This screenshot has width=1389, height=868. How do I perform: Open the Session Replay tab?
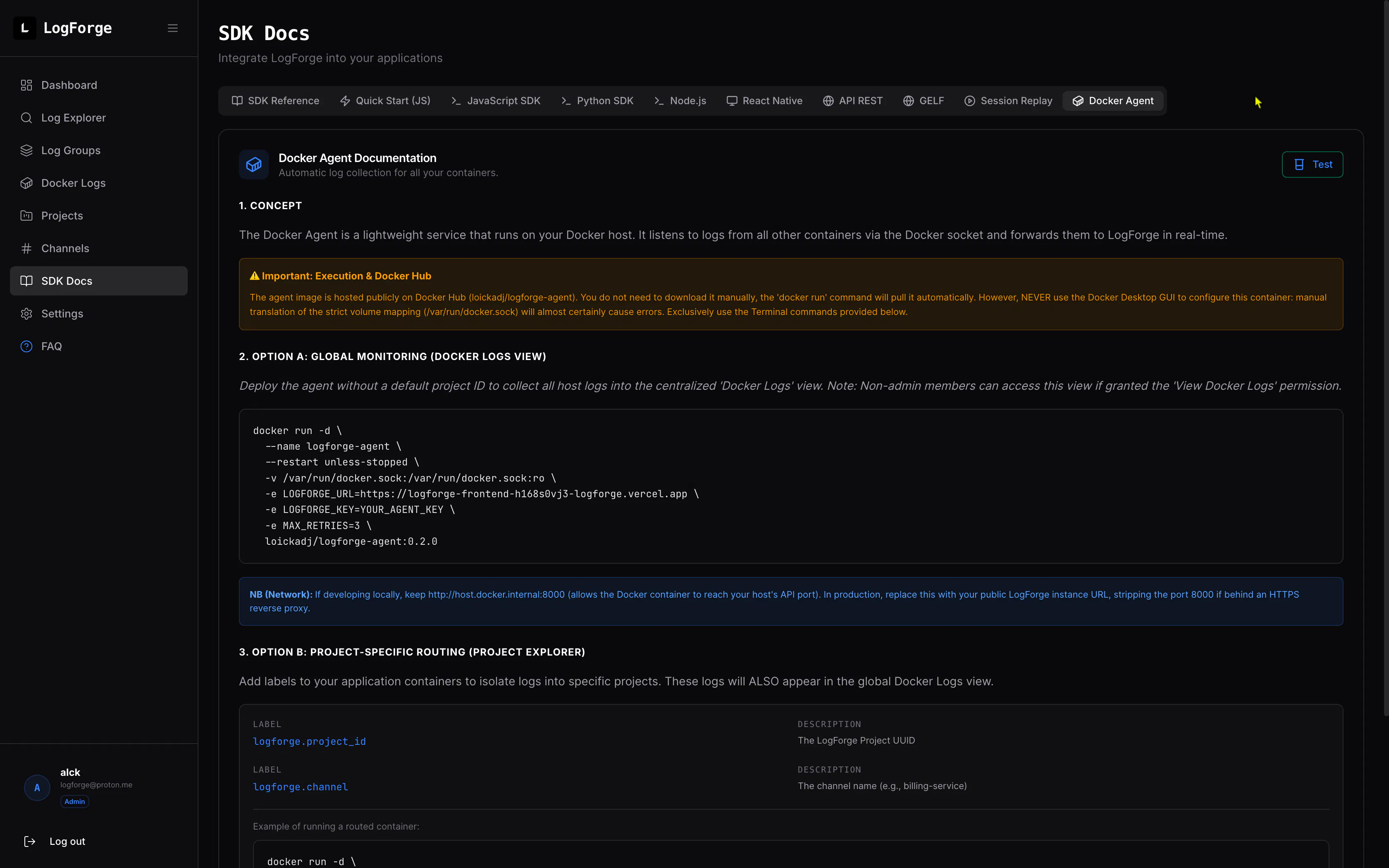[1008, 100]
